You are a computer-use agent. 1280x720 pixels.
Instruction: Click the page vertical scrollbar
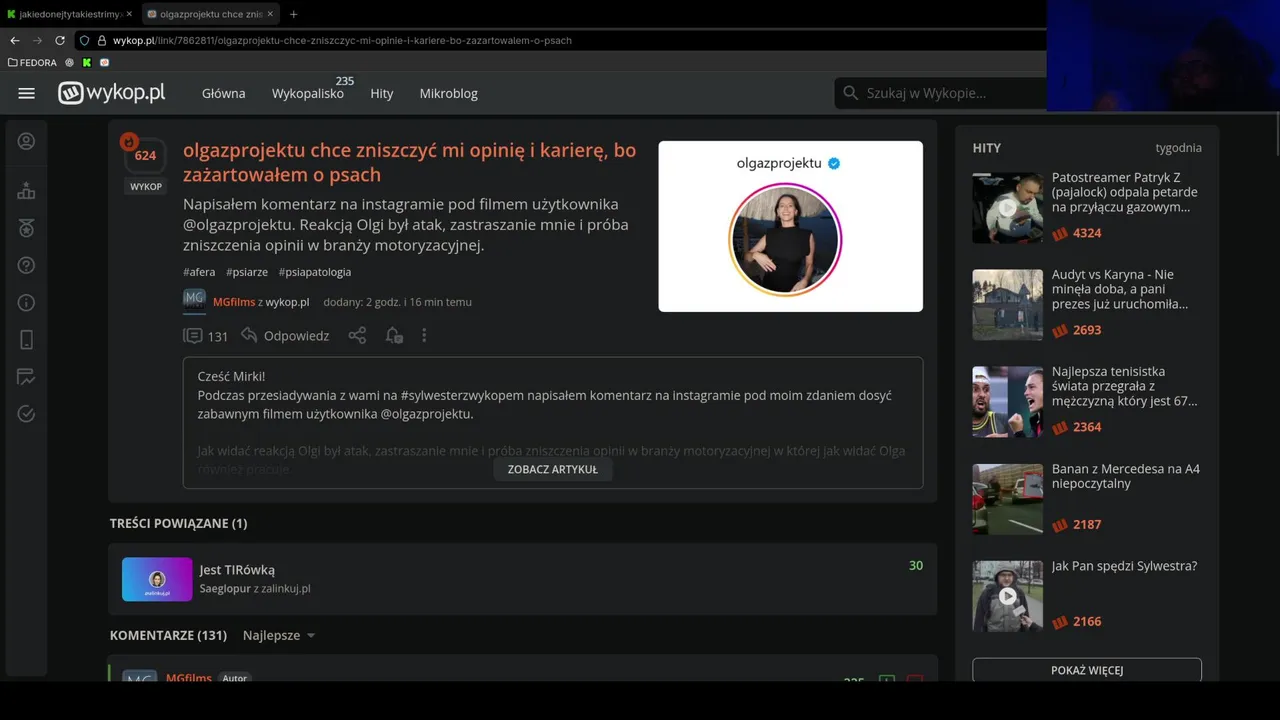click(x=1275, y=135)
